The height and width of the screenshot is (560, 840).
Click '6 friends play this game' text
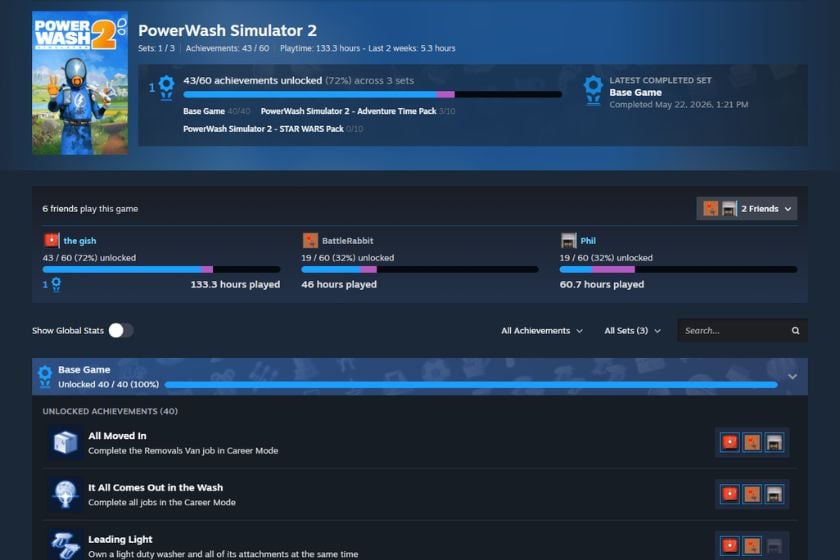pos(90,208)
